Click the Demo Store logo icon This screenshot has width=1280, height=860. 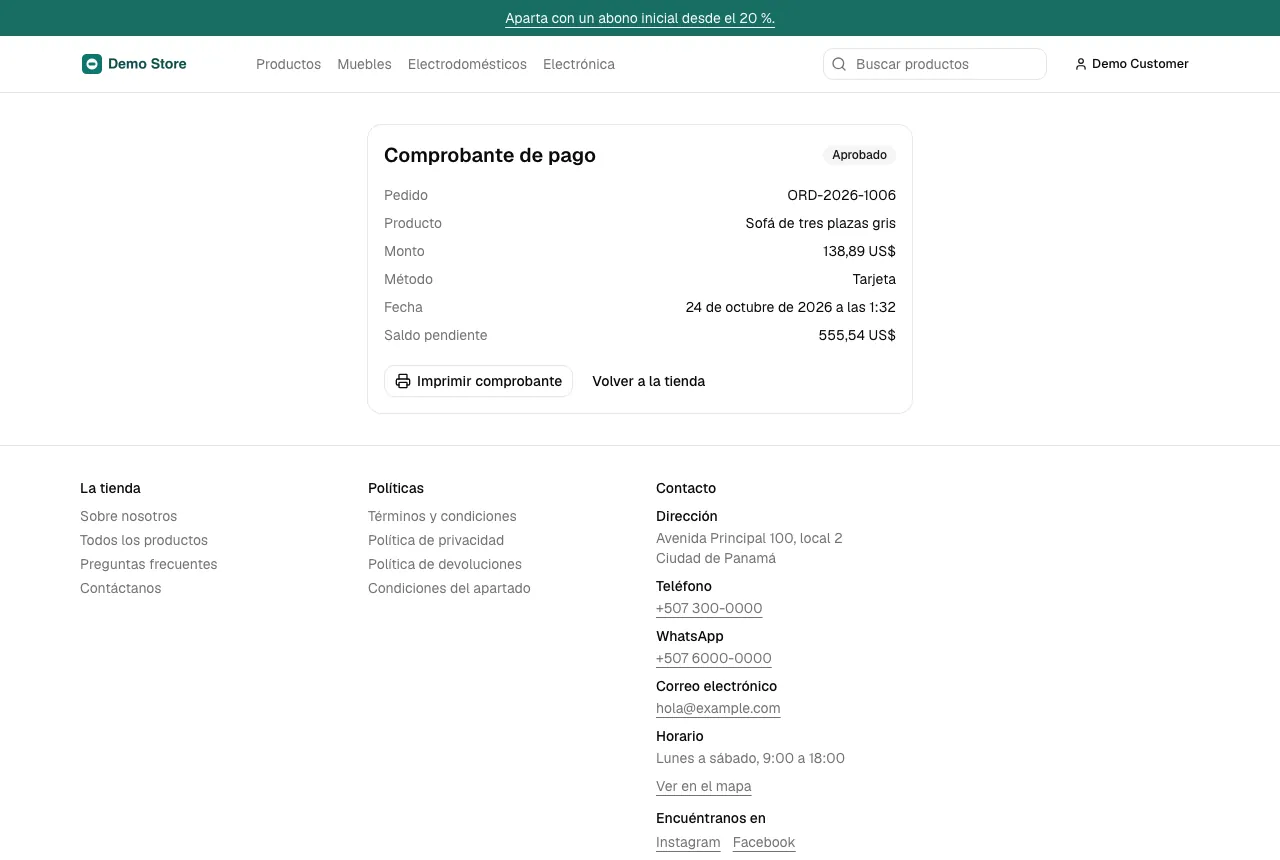pyautogui.click(x=92, y=64)
